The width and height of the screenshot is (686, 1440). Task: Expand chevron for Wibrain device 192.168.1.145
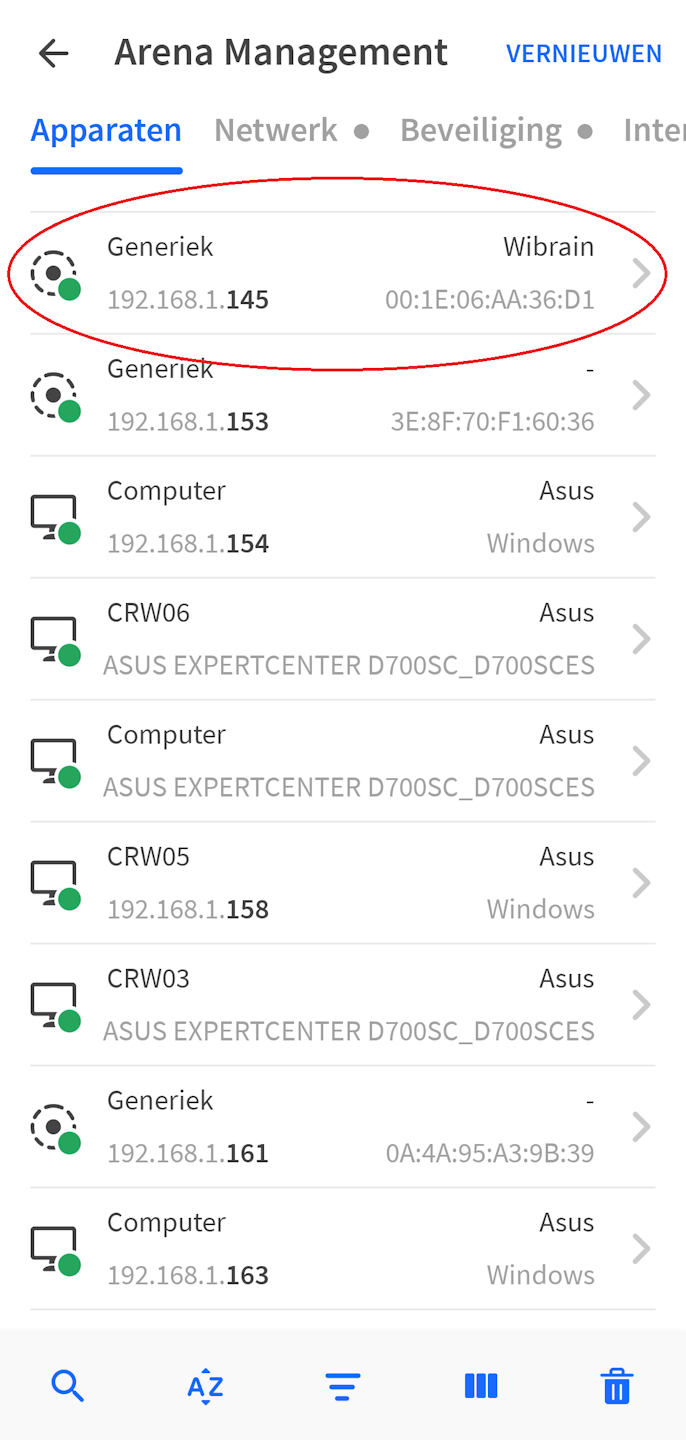click(641, 273)
